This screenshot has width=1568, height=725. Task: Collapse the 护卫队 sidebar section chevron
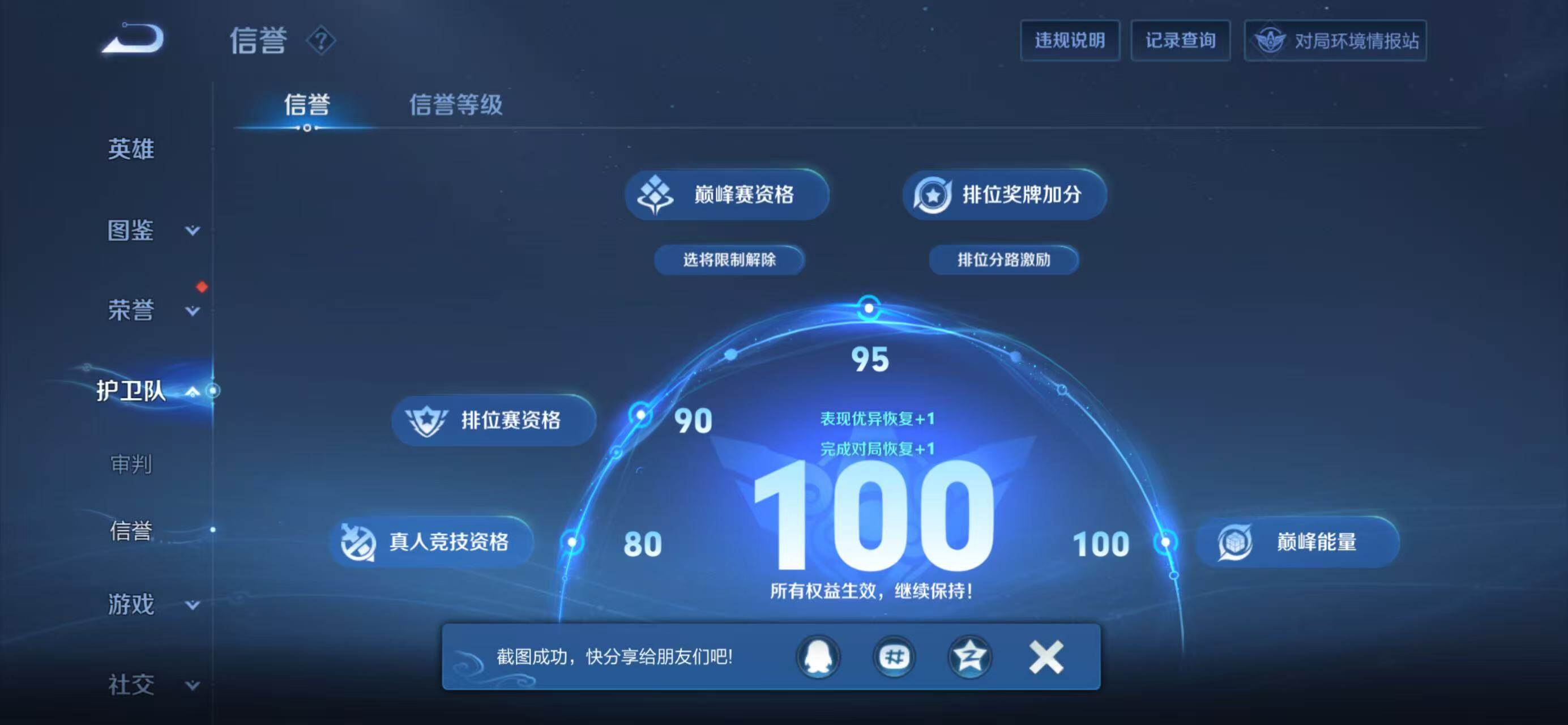pyautogui.click(x=193, y=391)
